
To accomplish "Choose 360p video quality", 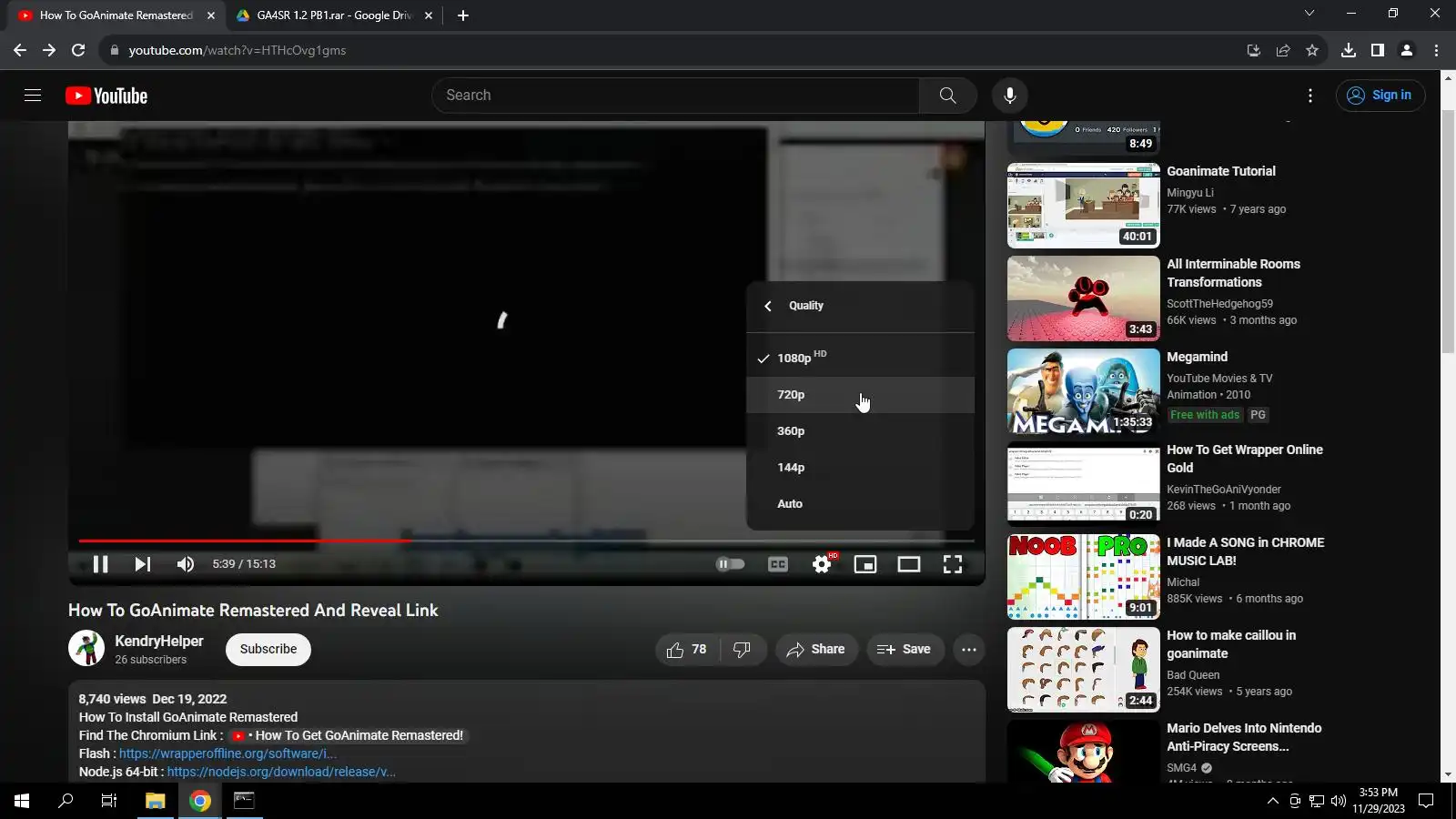I will (861, 431).
